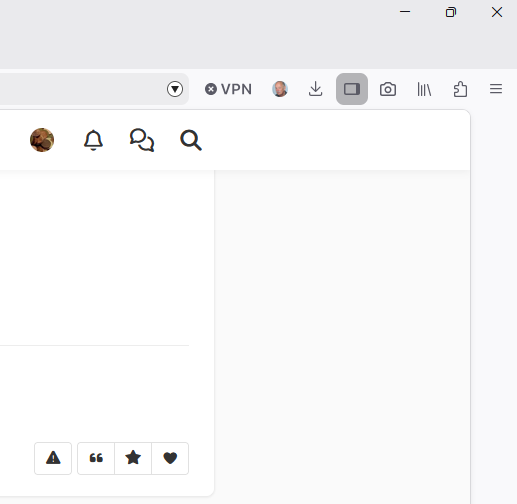Open the notifications bell
The height and width of the screenshot is (504, 517).
click(93, 140)
